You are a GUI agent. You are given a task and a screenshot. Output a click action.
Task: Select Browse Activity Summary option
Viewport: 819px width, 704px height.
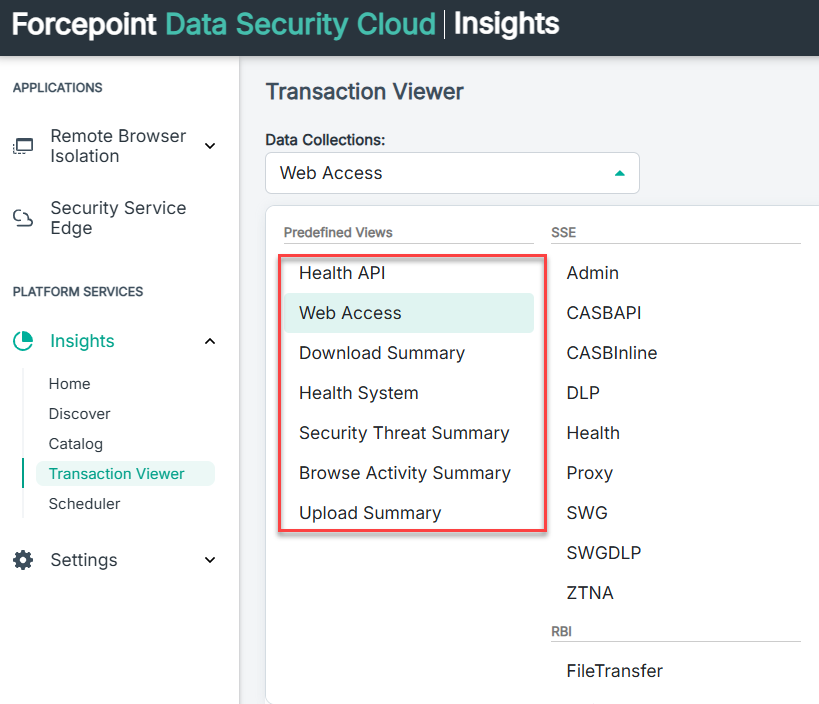click(x=404, y=473)
